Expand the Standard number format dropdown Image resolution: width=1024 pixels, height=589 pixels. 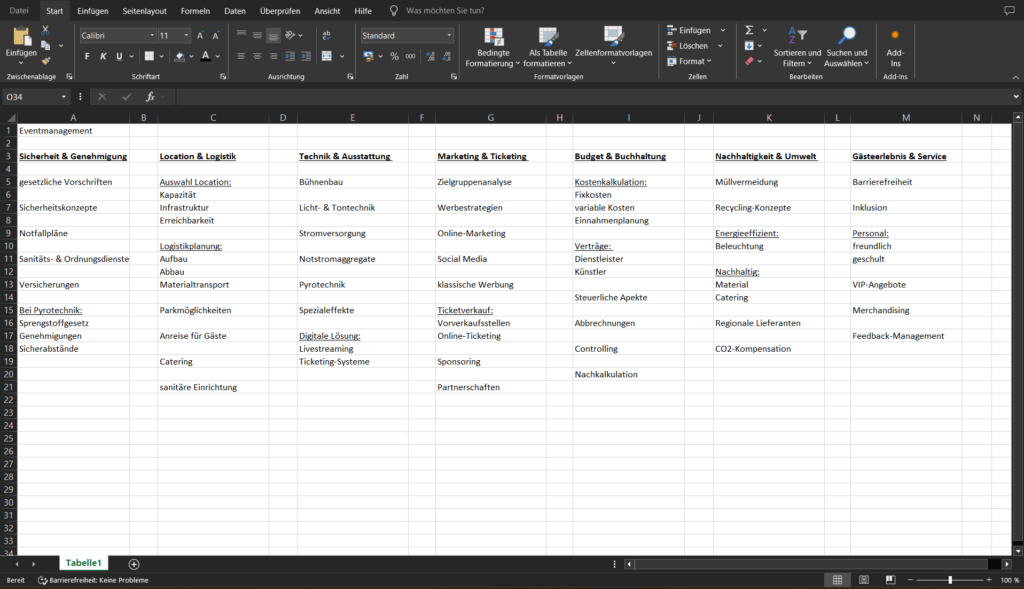tap(449, 35)
